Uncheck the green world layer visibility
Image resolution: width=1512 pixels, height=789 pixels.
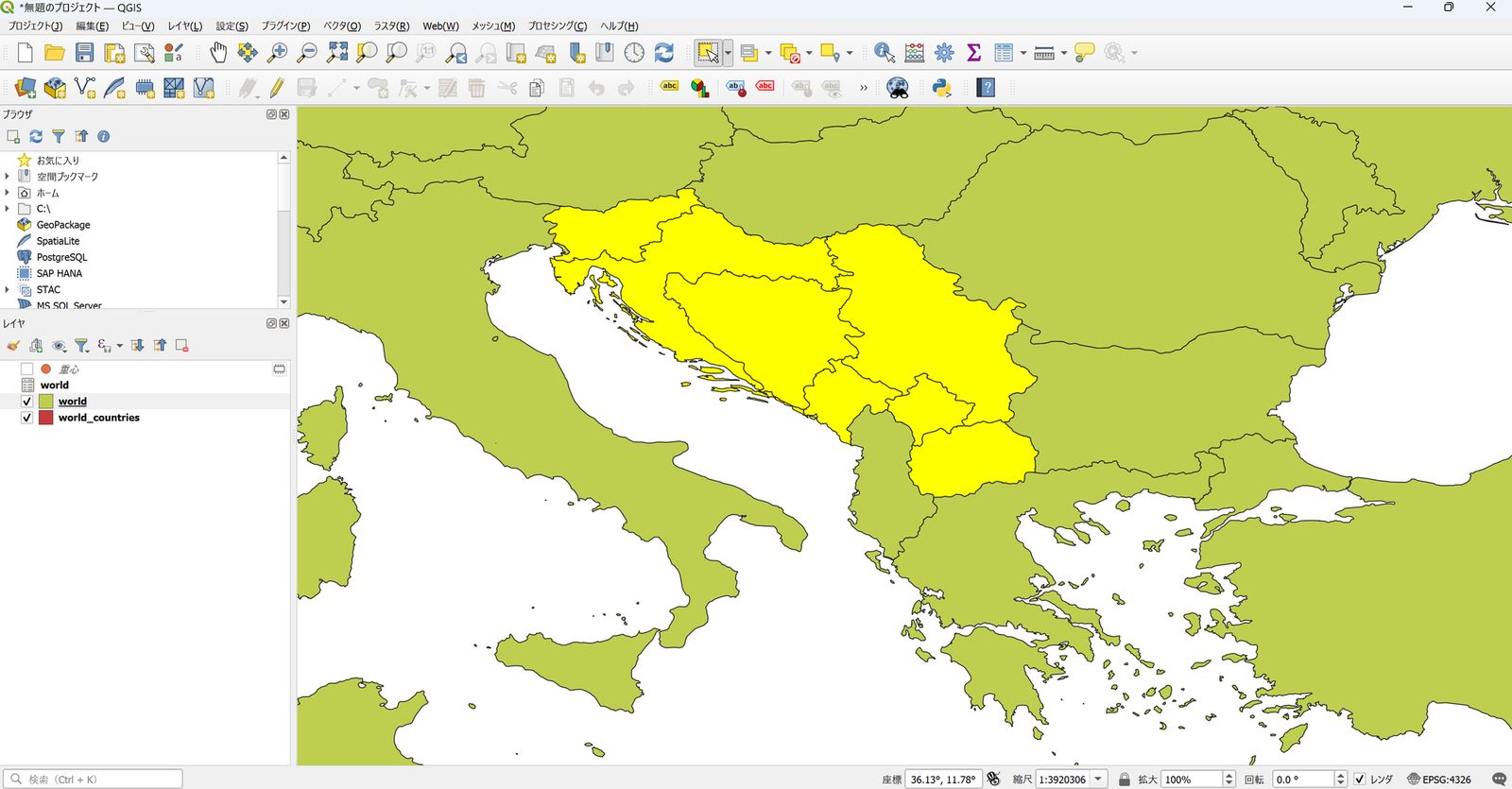pos(26,402)
